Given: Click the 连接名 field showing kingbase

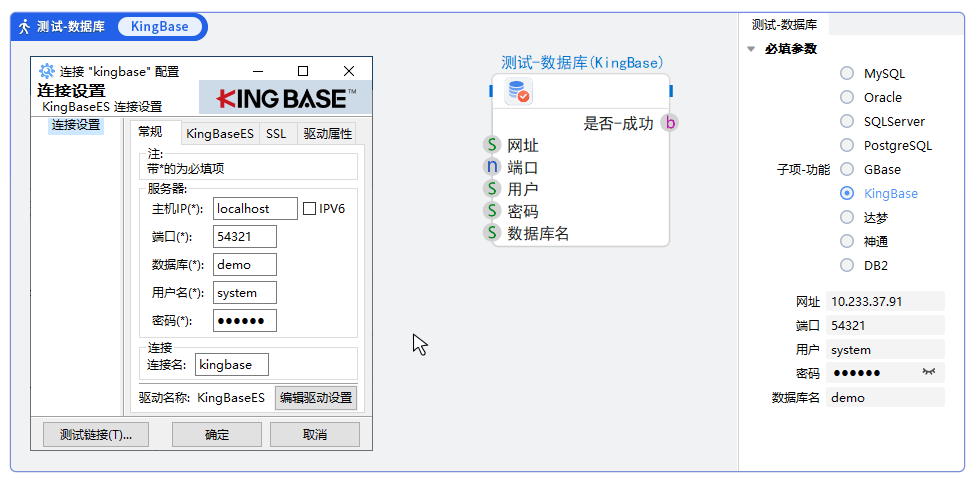Looking at the screenshot, I should tap(232, 365).
